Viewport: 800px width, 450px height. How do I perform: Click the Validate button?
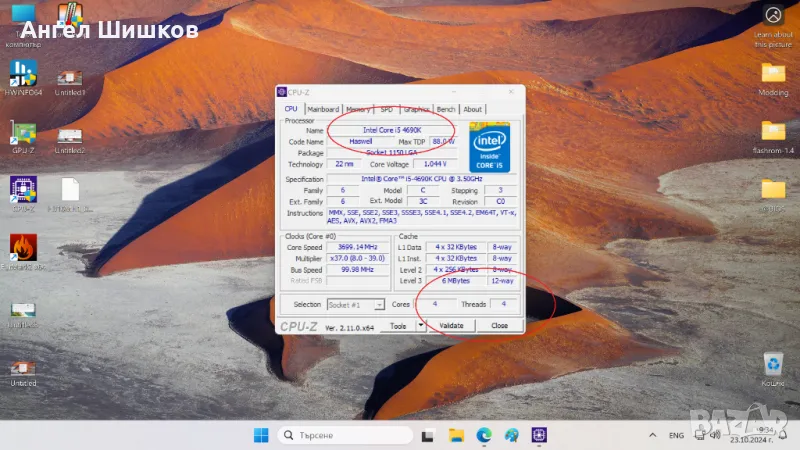(x=452, y=326)
